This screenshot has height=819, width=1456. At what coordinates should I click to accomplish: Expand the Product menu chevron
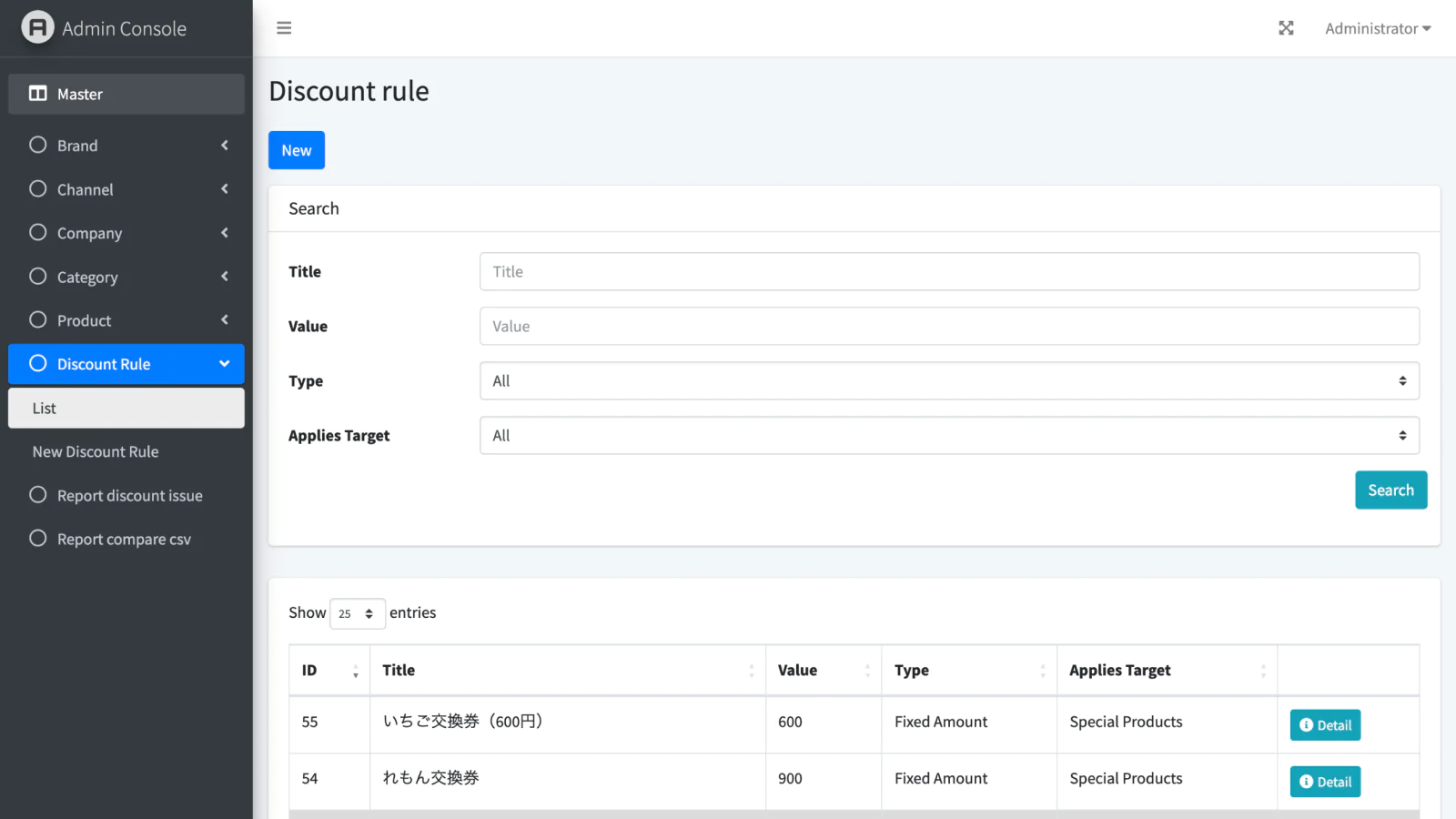(x=224, y=319)
